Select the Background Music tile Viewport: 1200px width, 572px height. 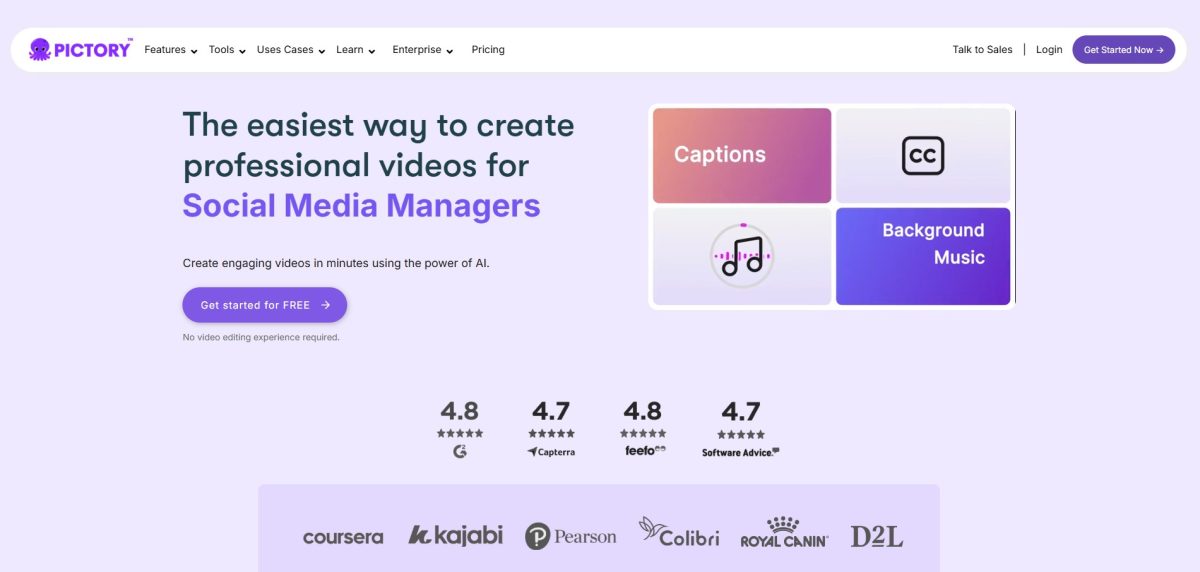point(923,256)
